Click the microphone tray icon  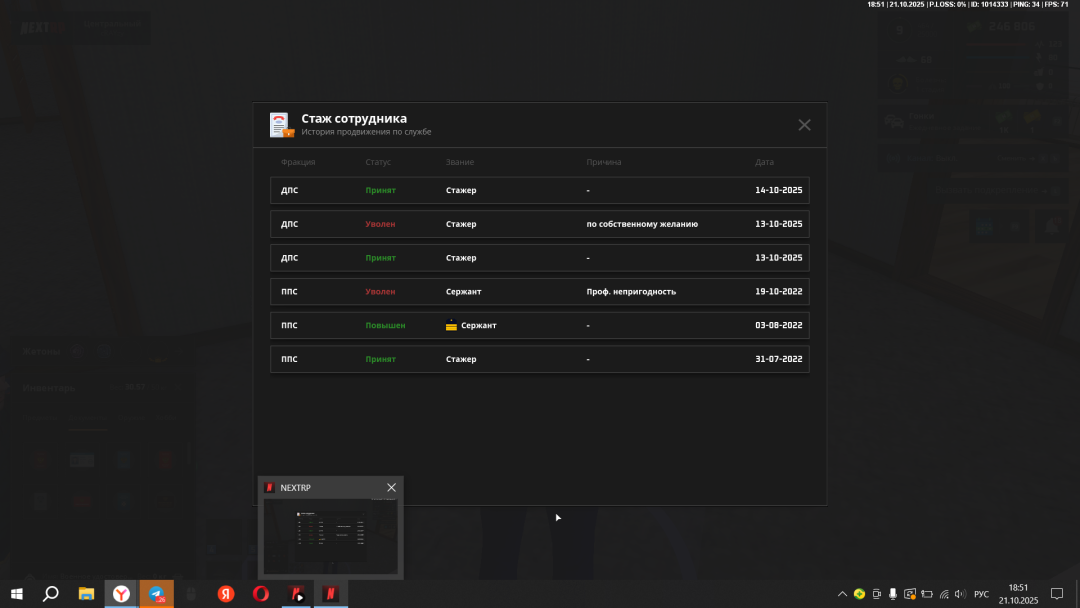(892, 594)
